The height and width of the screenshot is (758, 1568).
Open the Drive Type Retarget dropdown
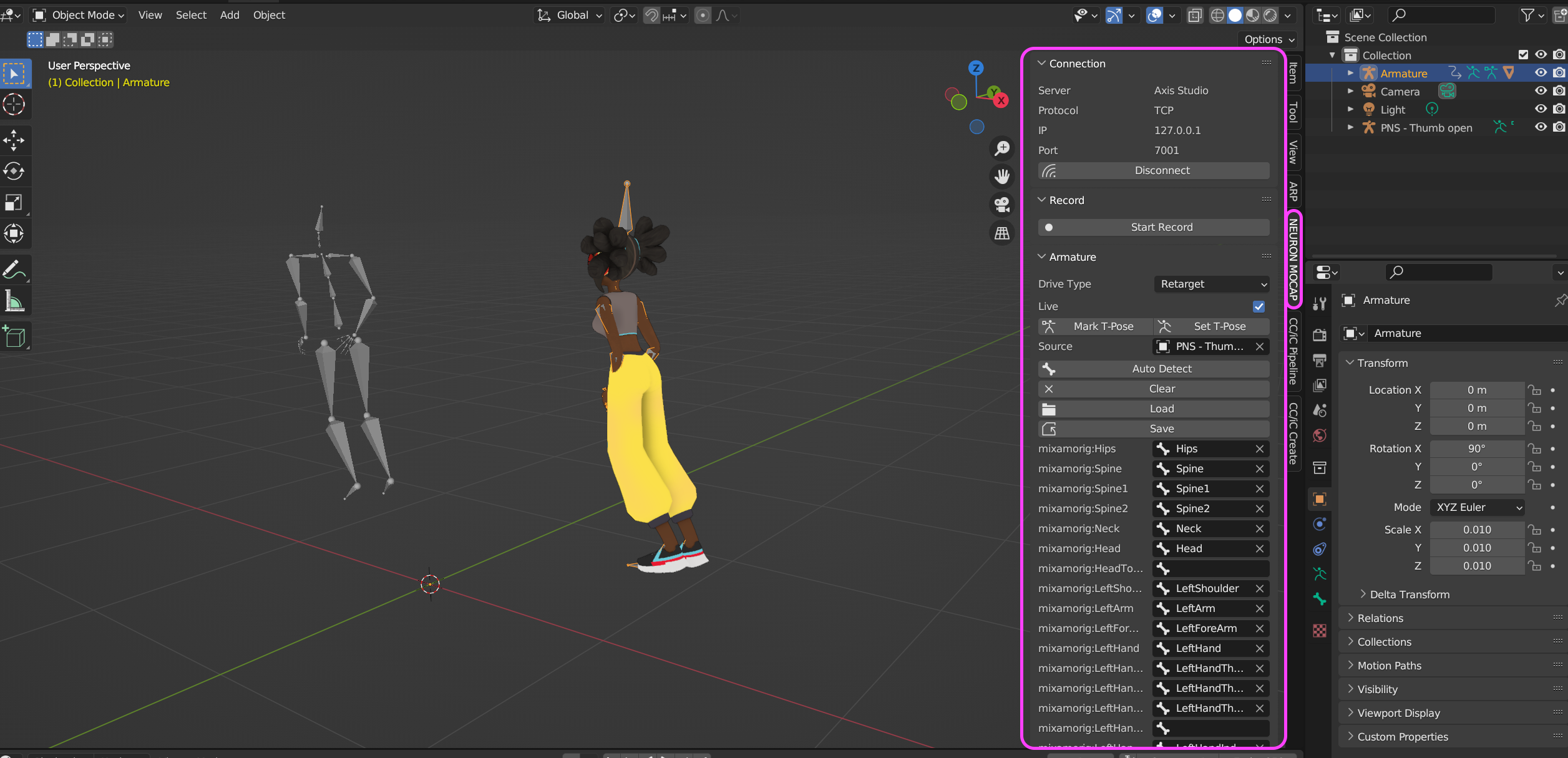1211,284
